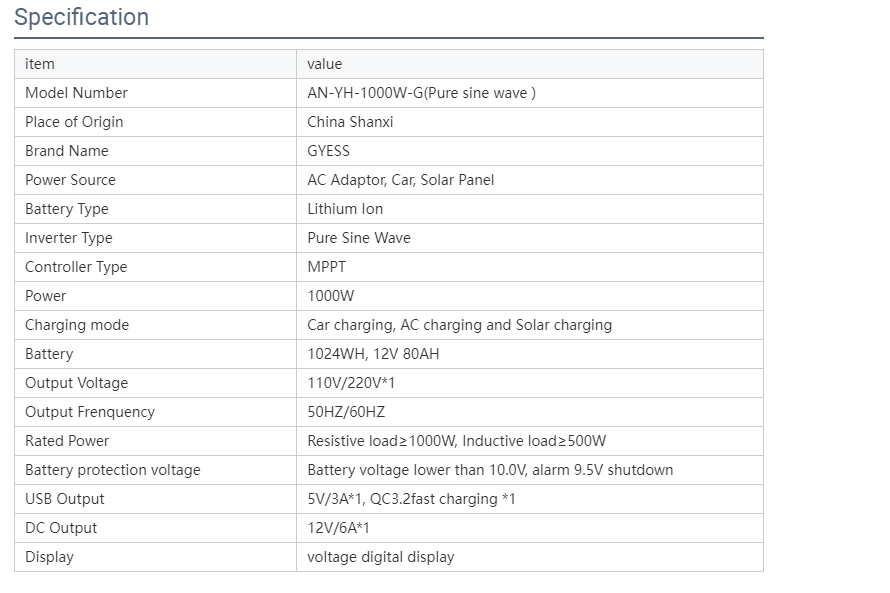This screenshot has height=593, width=890.
Task: Select the USB Output QC3.2 fast charging value
Action: point(411,499)
